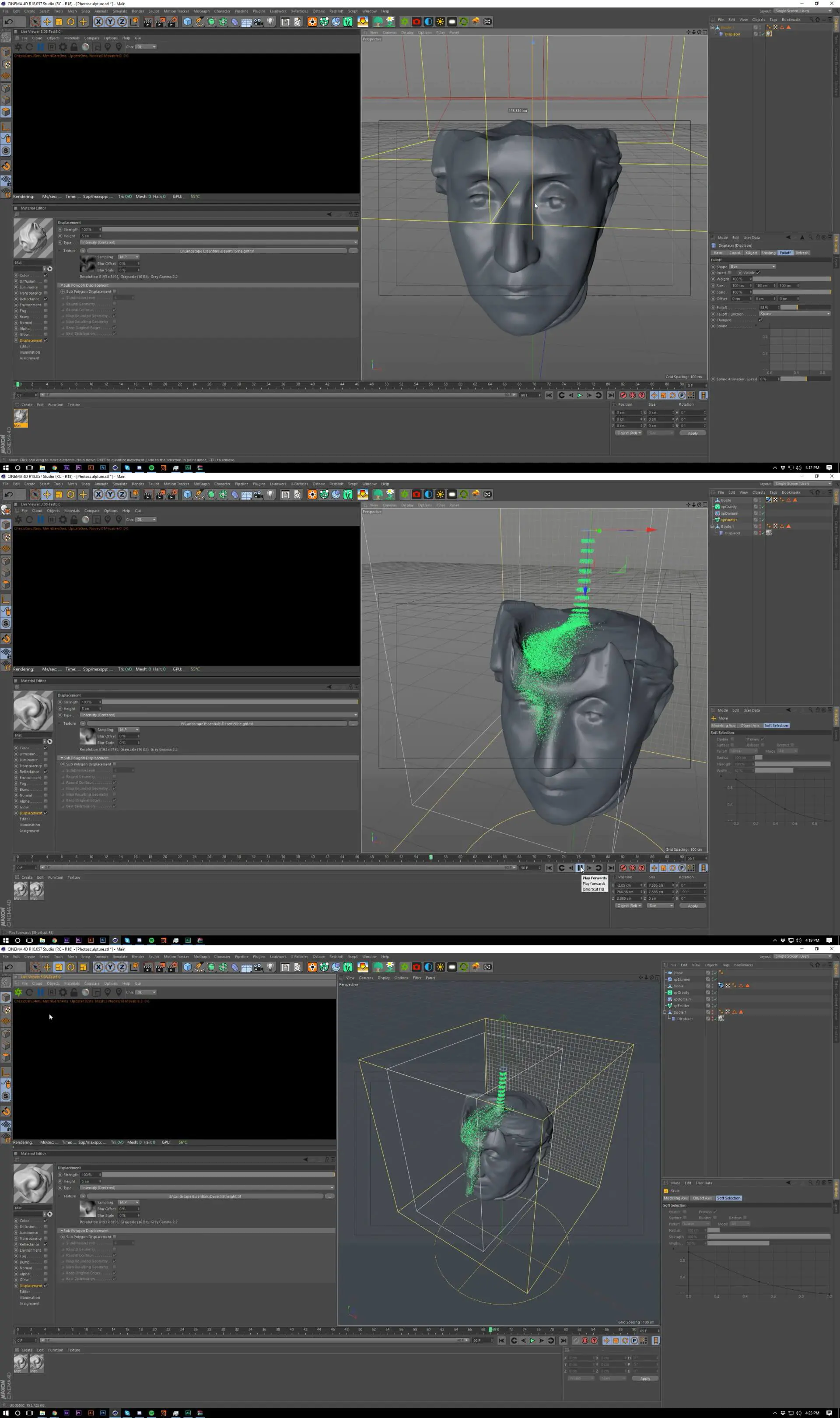Image resolution: width=840 pixels, height=1418 pixels.
Task: Open Chn DL dropdown in top screenshot
Action: tap(146, 47)
